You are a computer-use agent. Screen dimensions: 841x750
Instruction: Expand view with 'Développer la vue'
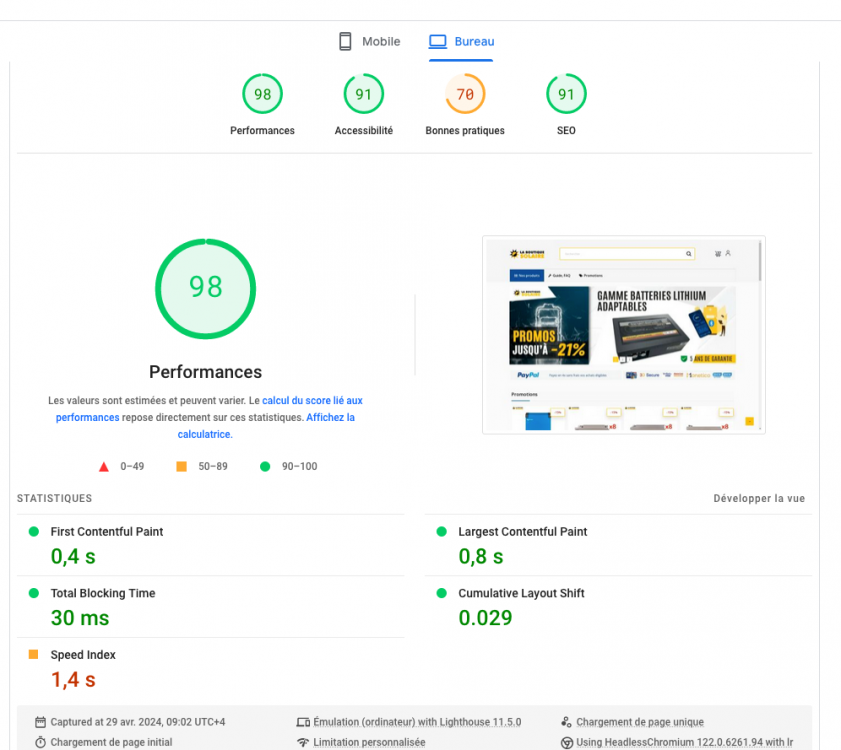[x=759, y=498]
